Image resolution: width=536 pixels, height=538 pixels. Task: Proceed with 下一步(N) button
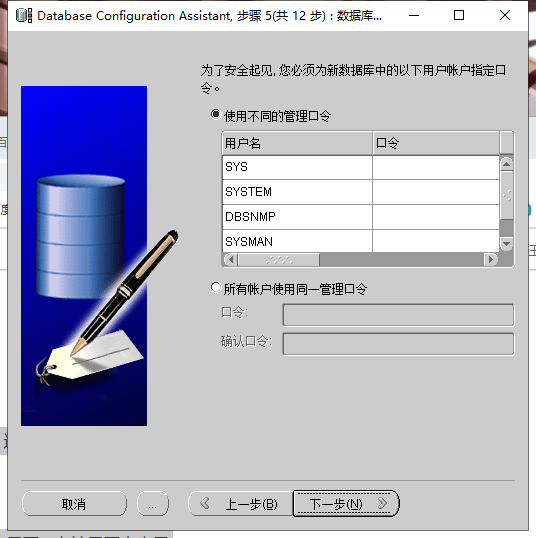pos(346,504)
